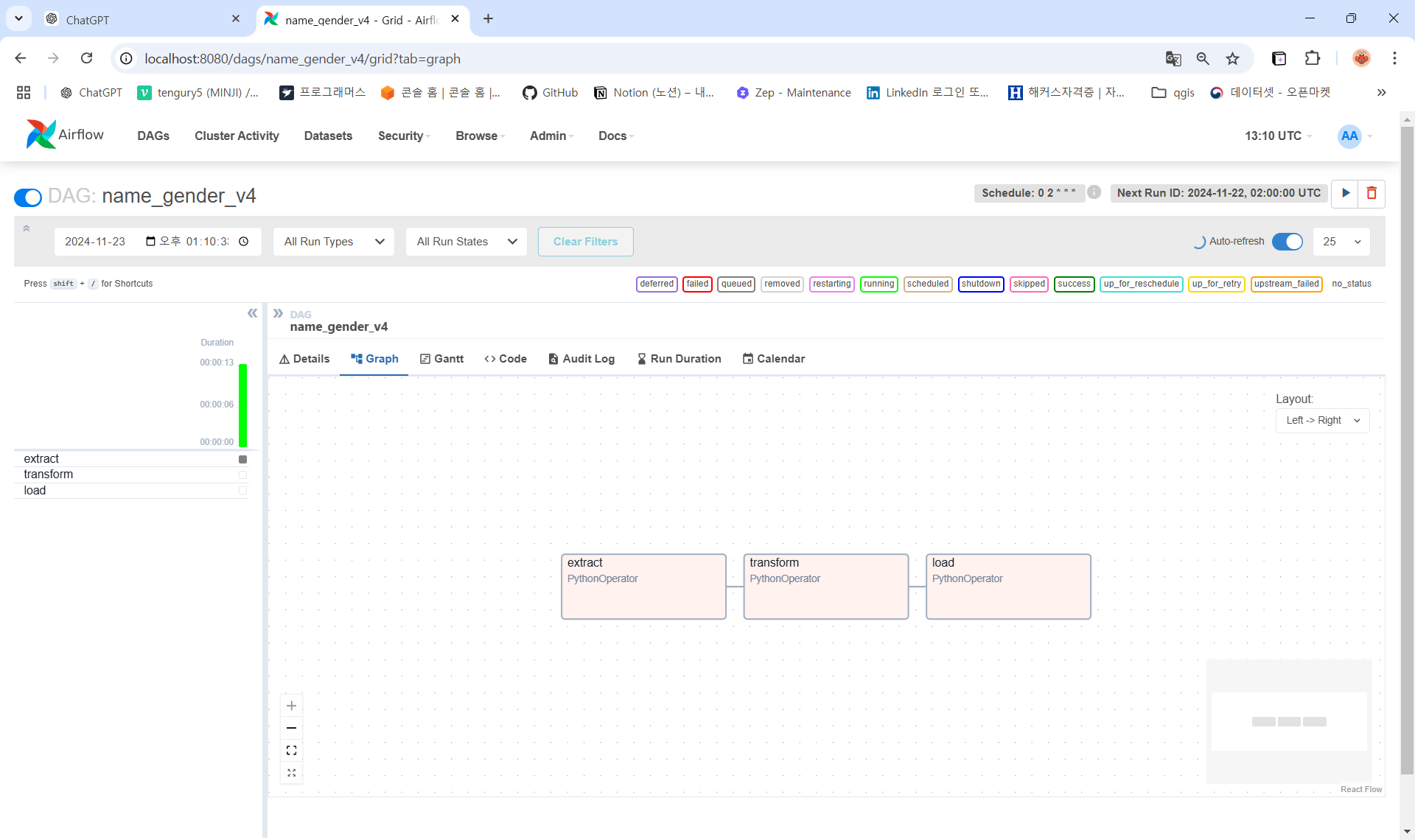Filter by the failed status badge

[697, 284]
